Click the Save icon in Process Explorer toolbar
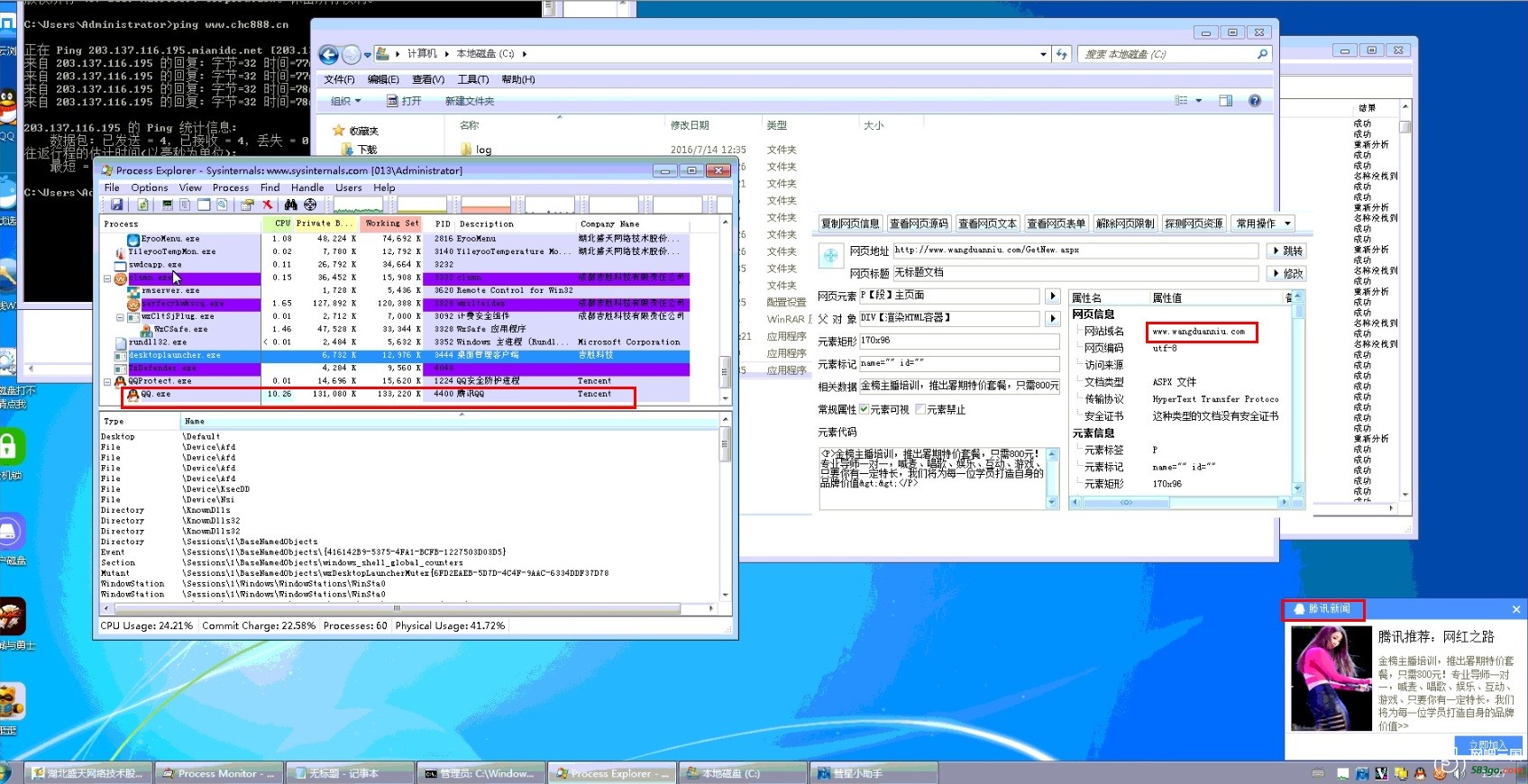The height and width of the screenshot is (784, 1528). click(x=116, y=205)
